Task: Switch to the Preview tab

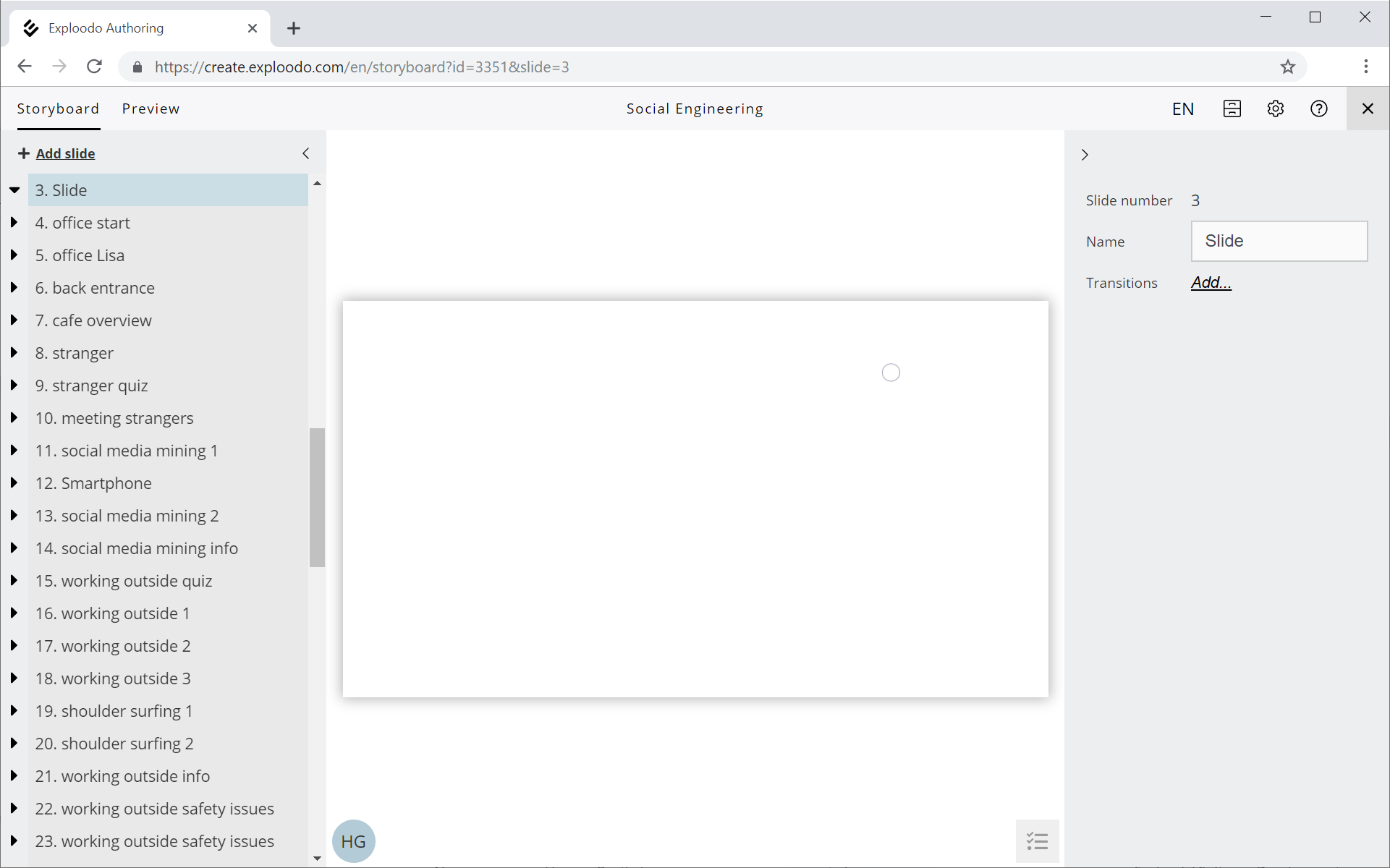Action: pos(151,109)
